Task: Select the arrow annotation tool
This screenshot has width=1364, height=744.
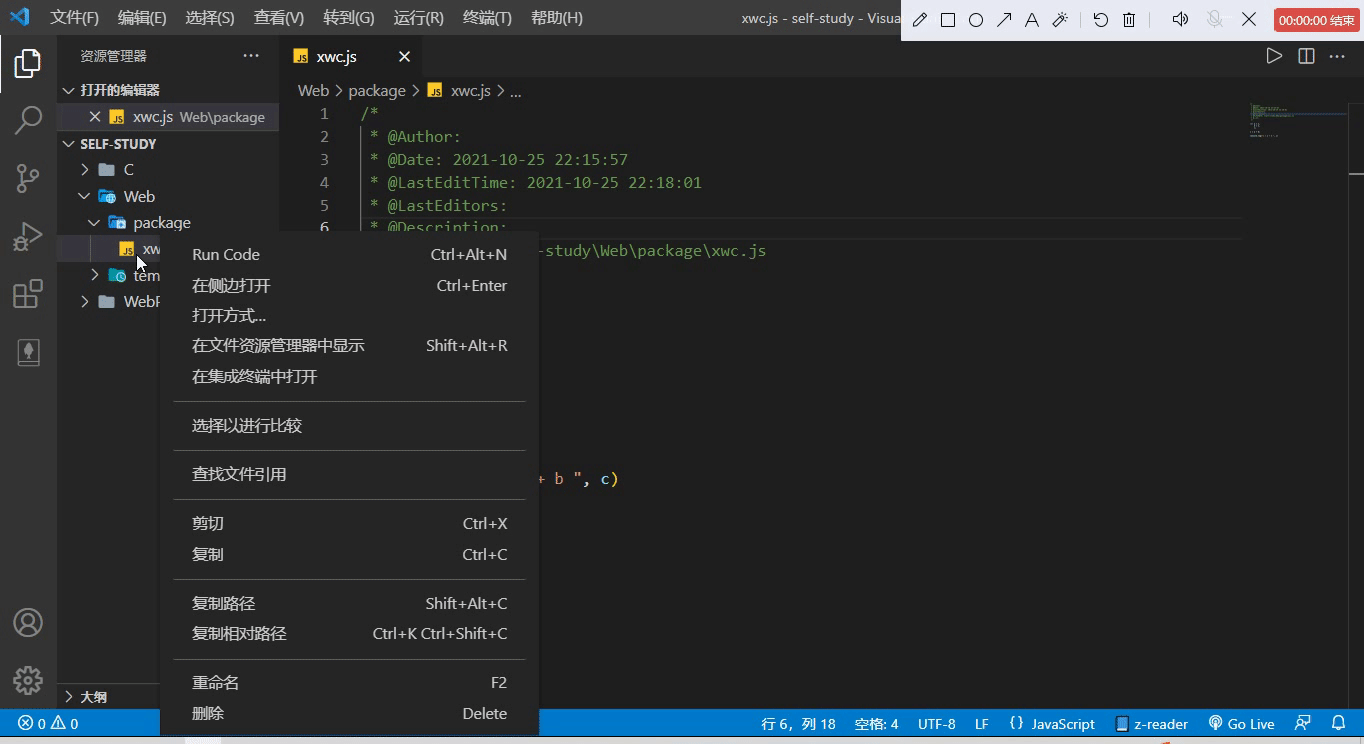Action: (x=1004, y=20)
